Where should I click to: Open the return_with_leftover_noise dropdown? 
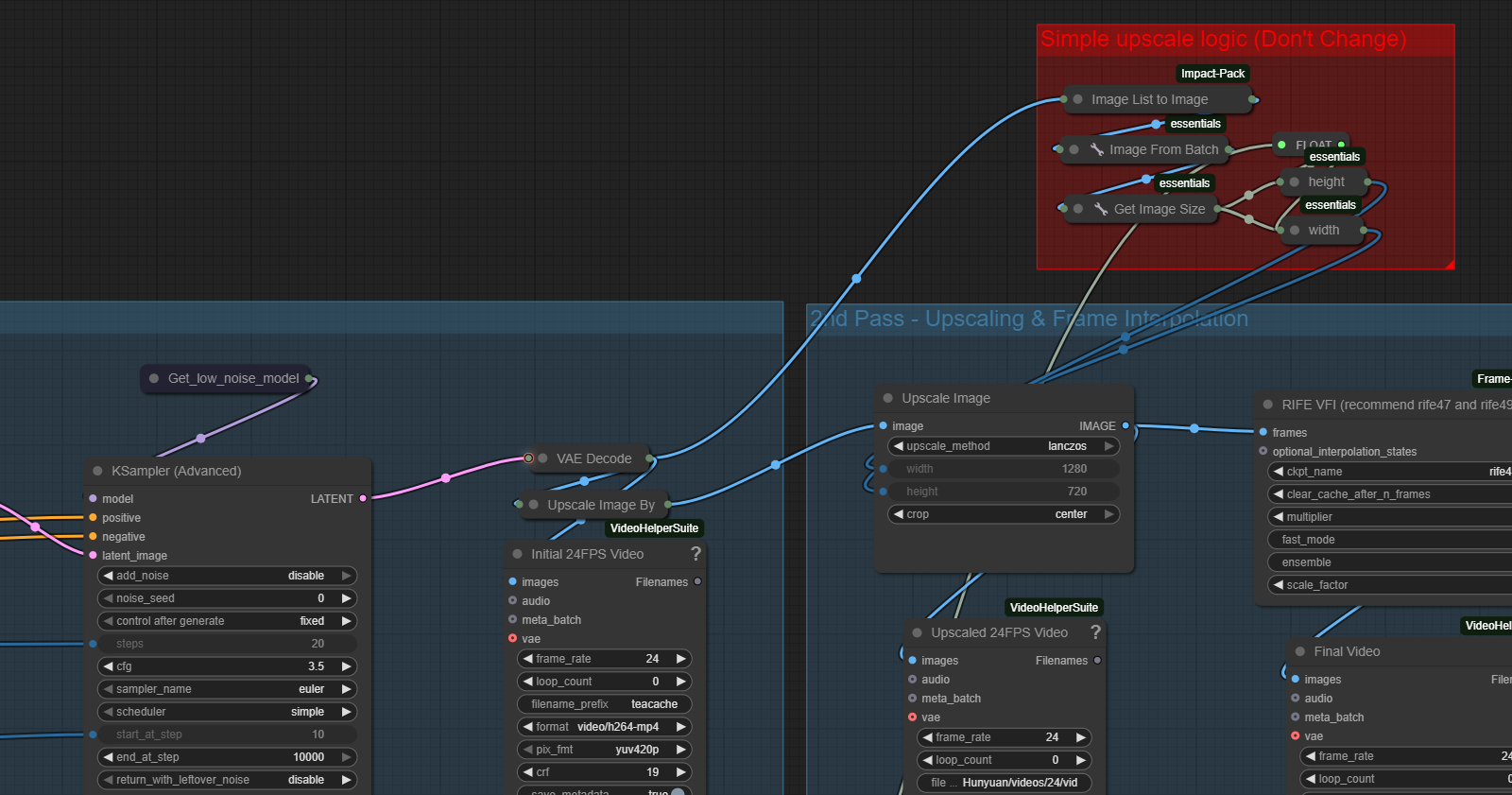pyautogui.click(x=227, y=780)
